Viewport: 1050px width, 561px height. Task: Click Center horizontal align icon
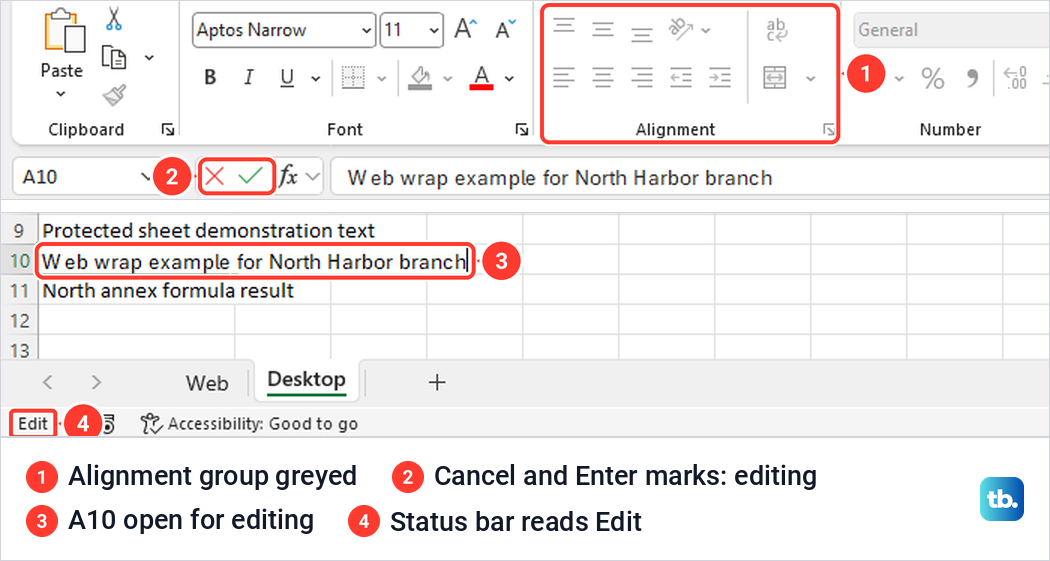(x=603, y=78)
